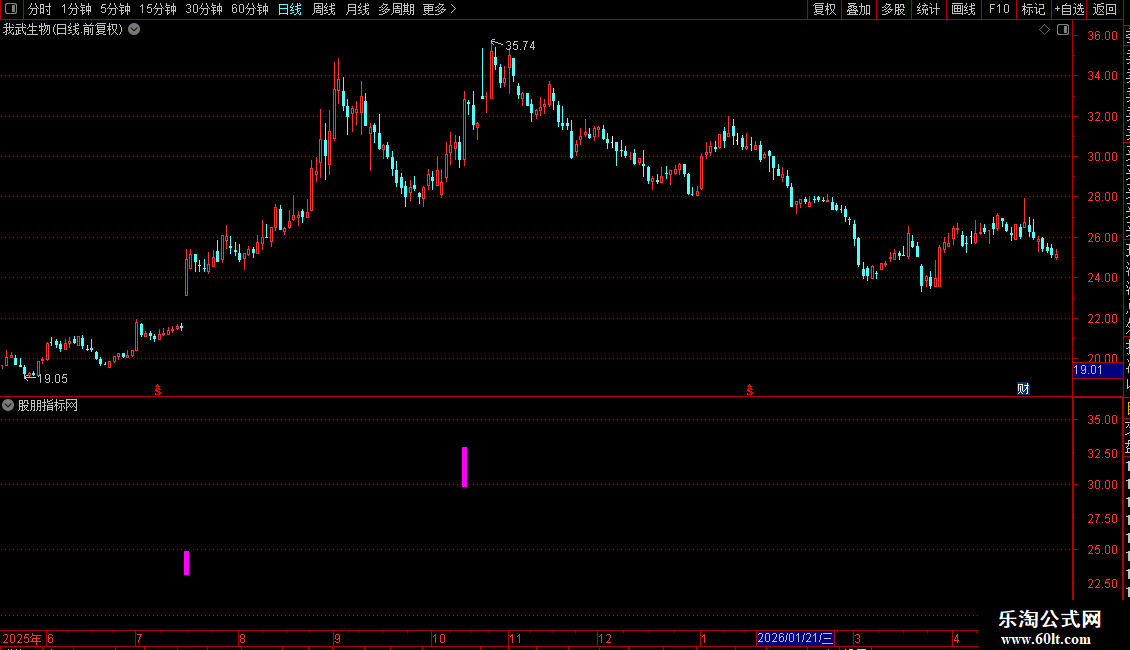Click the 2025年 year label on timeline
This screenshot has height=650, width=1130.
22,638
